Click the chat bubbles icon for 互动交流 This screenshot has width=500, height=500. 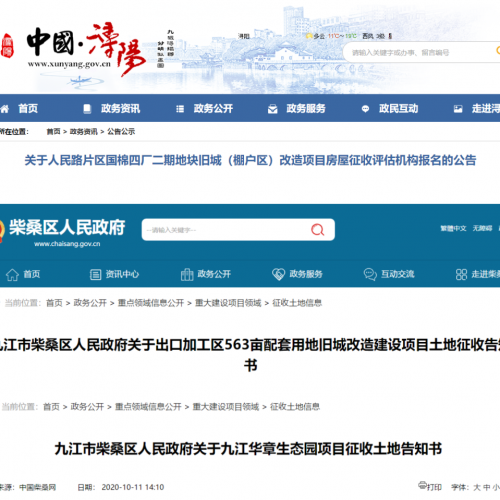[x=370, y=275]
